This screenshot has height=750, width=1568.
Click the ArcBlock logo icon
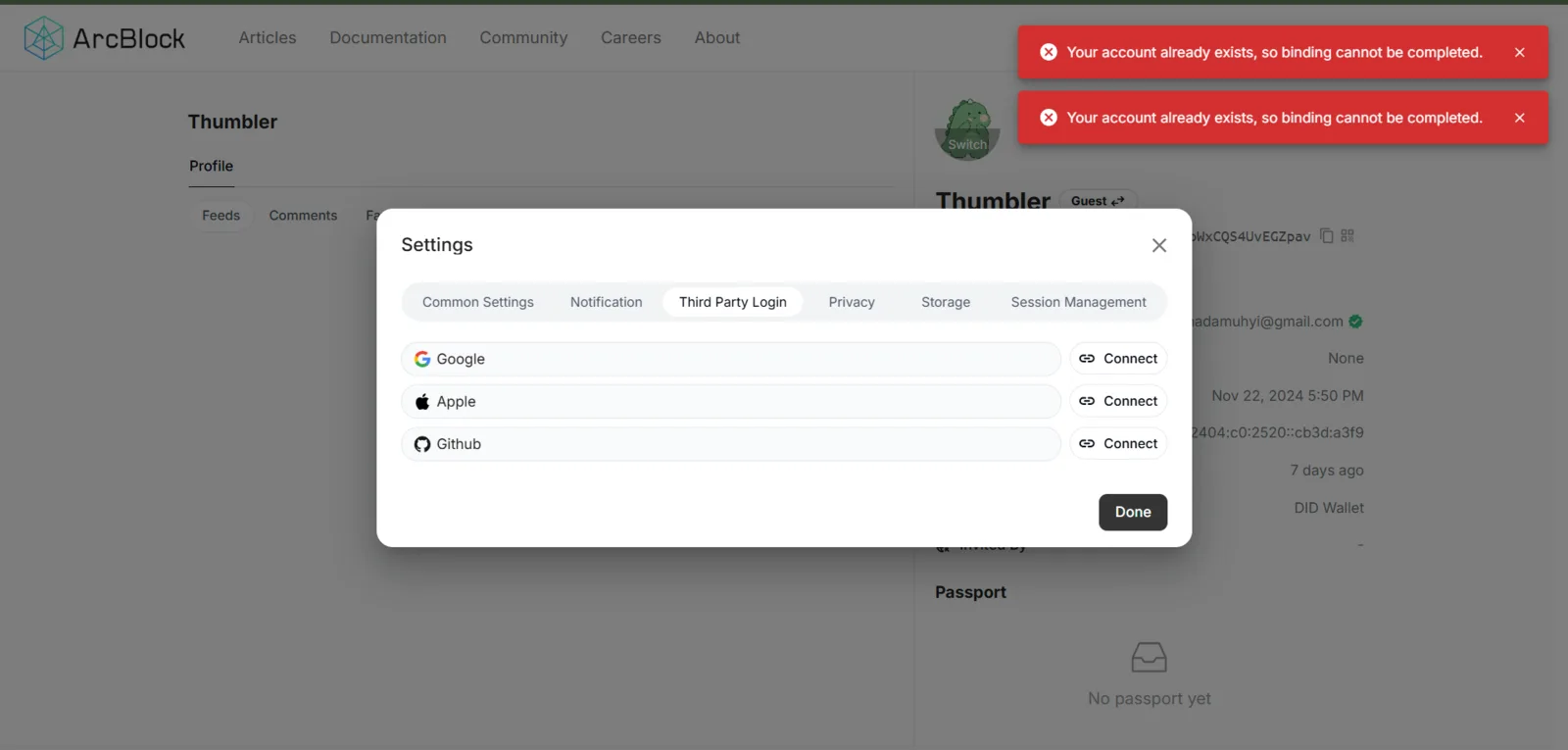[x=43, y=38]
